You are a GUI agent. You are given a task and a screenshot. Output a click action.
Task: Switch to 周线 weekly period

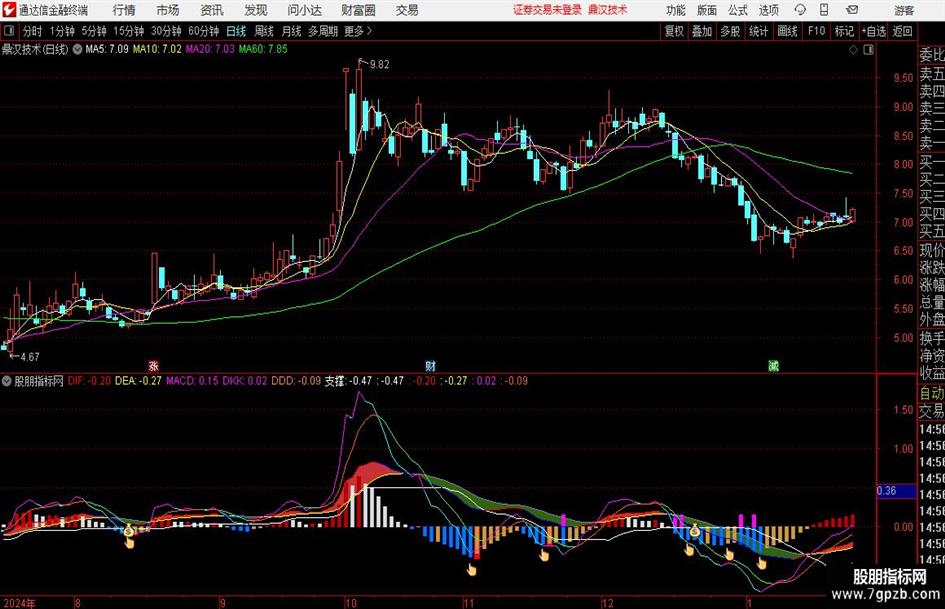click(263, 31)
